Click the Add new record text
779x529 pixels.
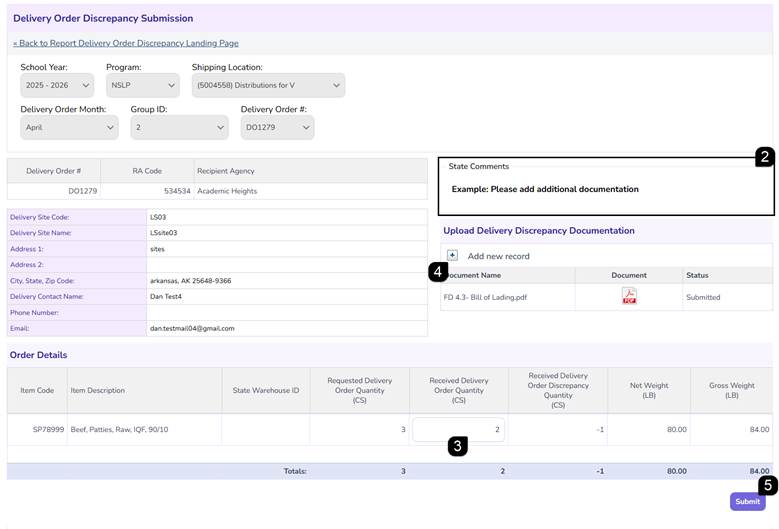[498, 256]
